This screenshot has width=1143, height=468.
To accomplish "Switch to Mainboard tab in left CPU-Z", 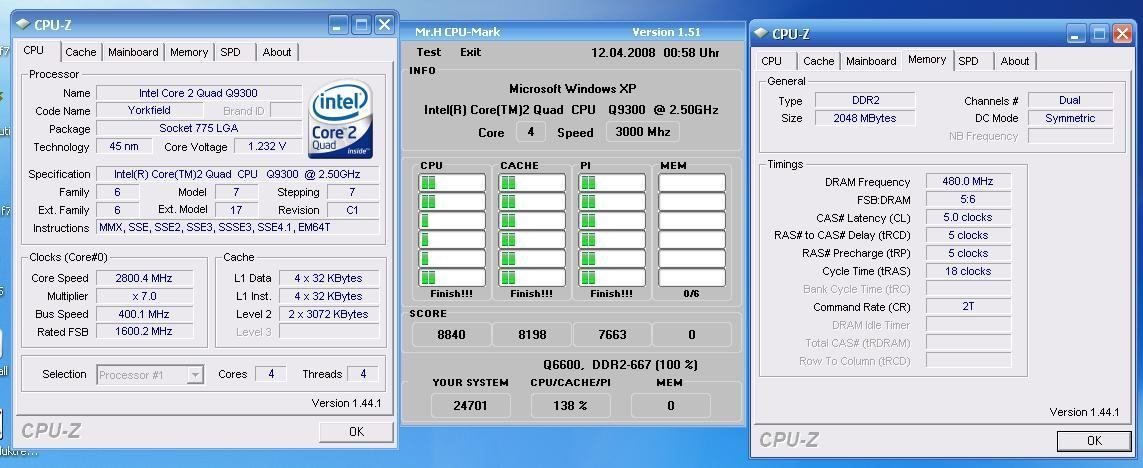I will [x=133, y=52].
